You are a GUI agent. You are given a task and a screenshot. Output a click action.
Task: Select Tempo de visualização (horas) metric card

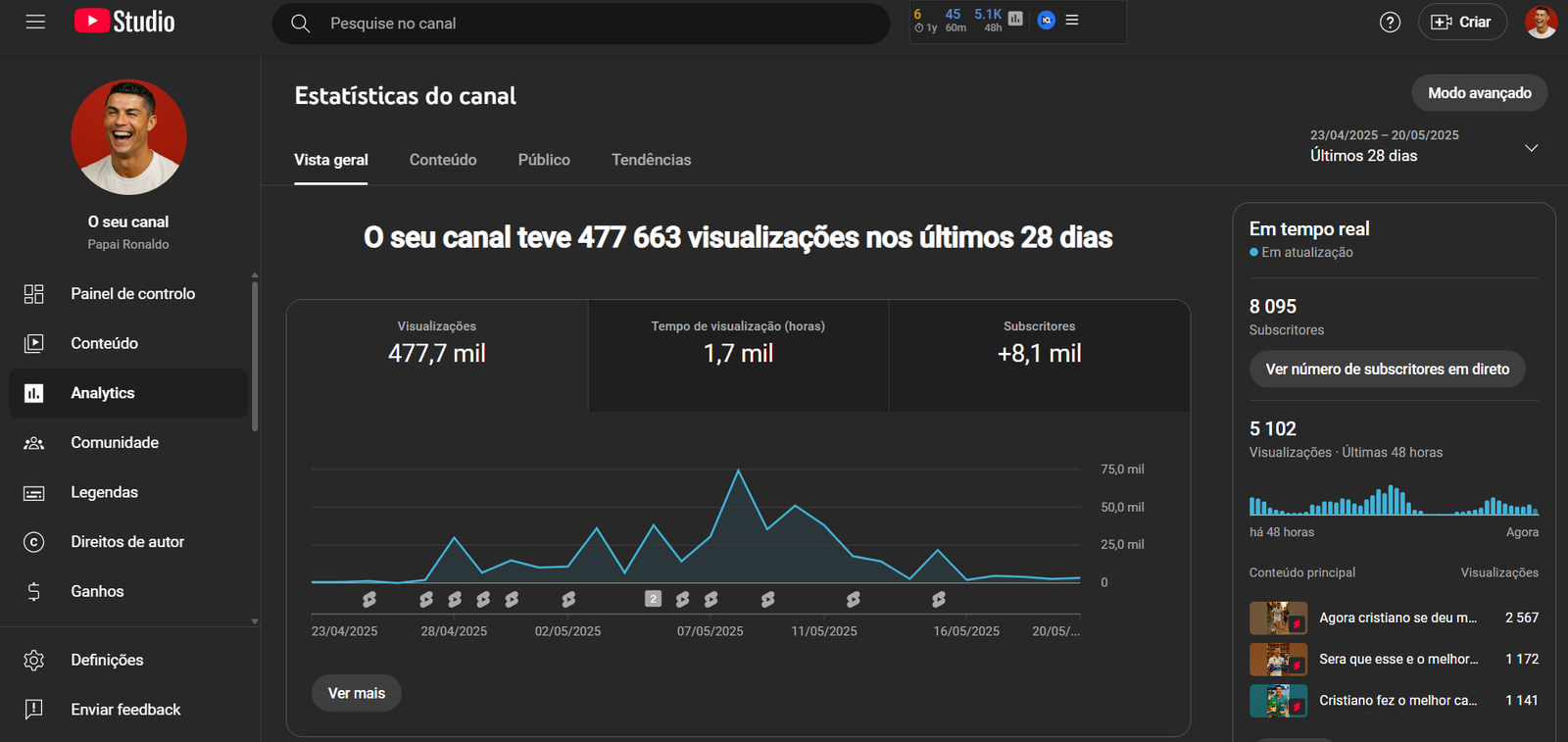(738, 355)
